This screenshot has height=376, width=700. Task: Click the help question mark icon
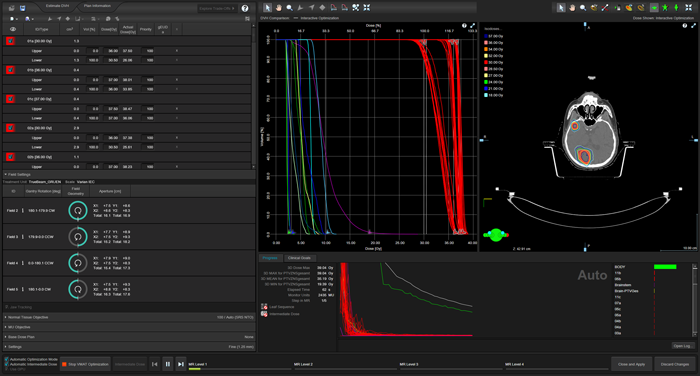click(245, 8)
